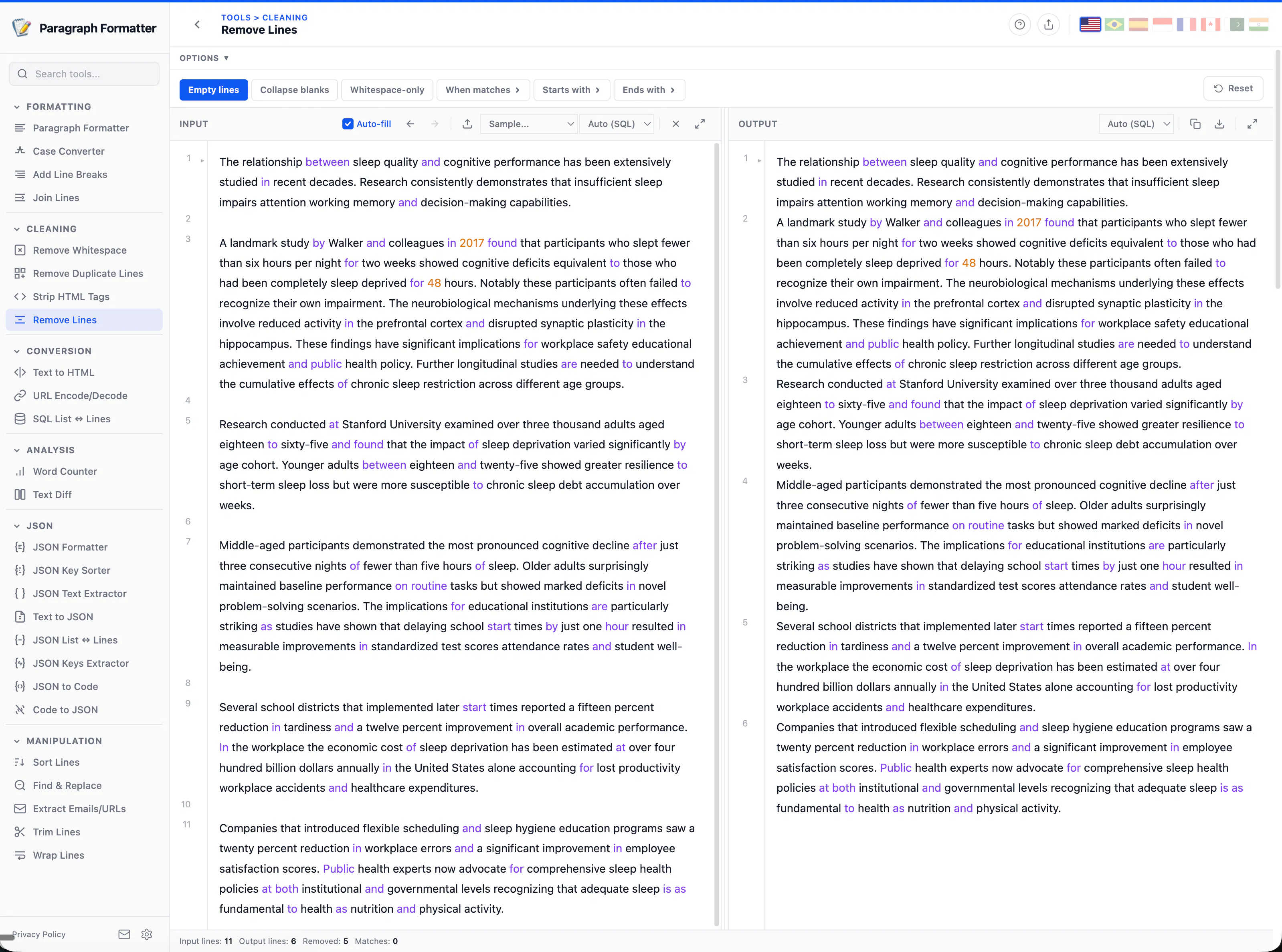Redo input with the right arrow icon
The width and height of the screenshot is (1282, 952).
[435, 124]
